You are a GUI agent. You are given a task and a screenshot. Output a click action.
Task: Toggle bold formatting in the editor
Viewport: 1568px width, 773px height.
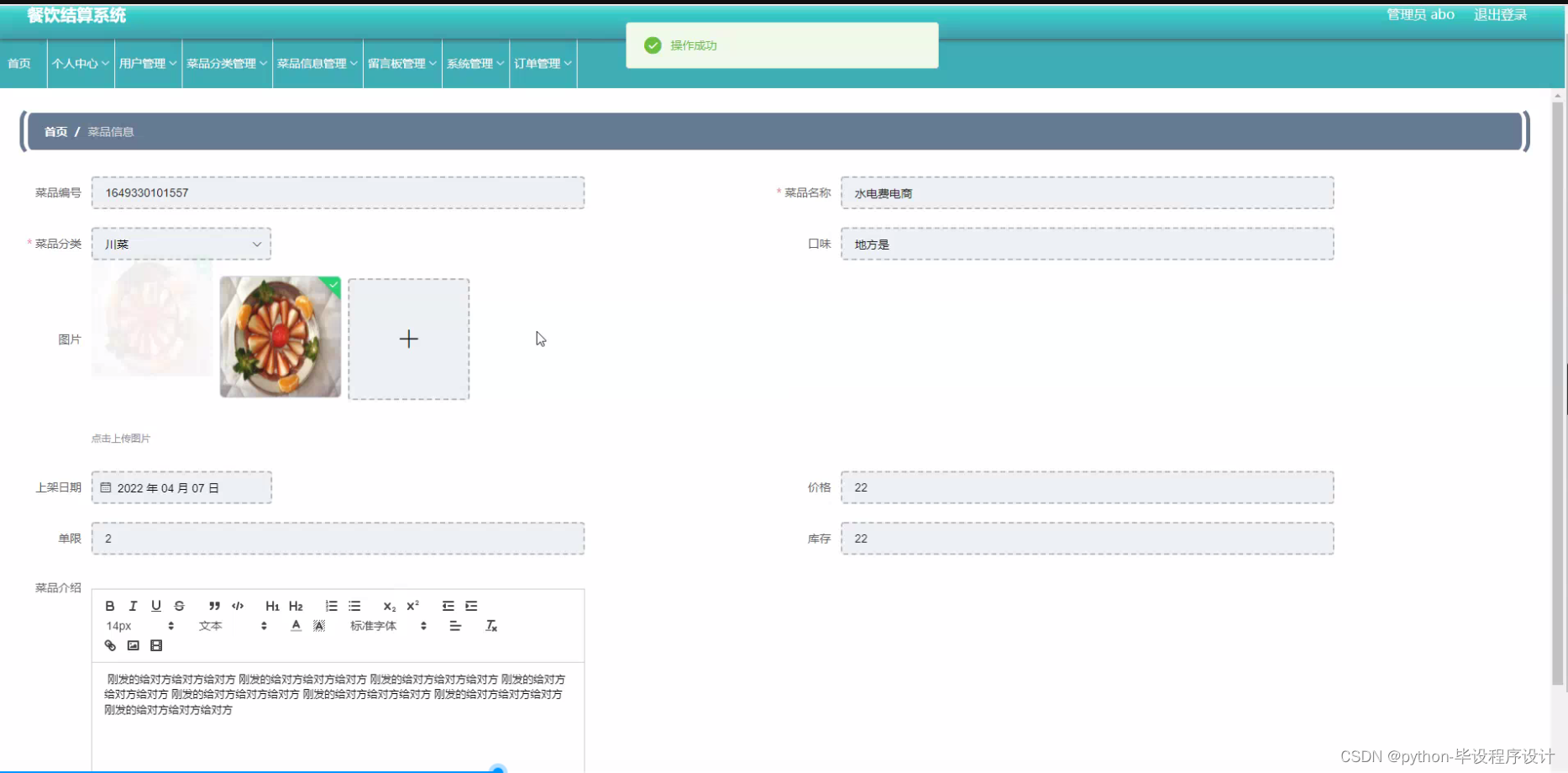[x=109, y=605]
